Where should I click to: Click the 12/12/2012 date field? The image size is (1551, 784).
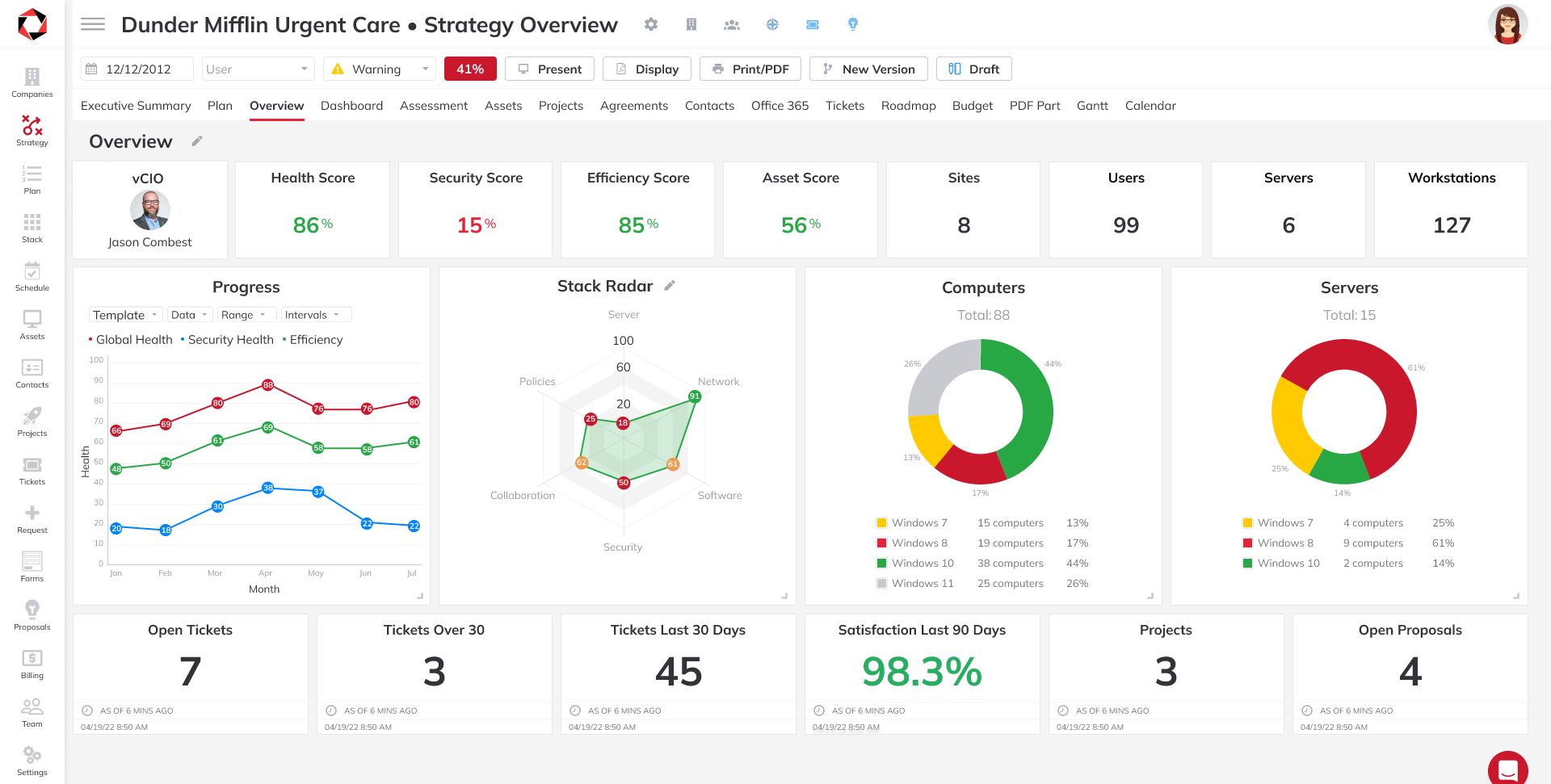click(x=137, y=69)
